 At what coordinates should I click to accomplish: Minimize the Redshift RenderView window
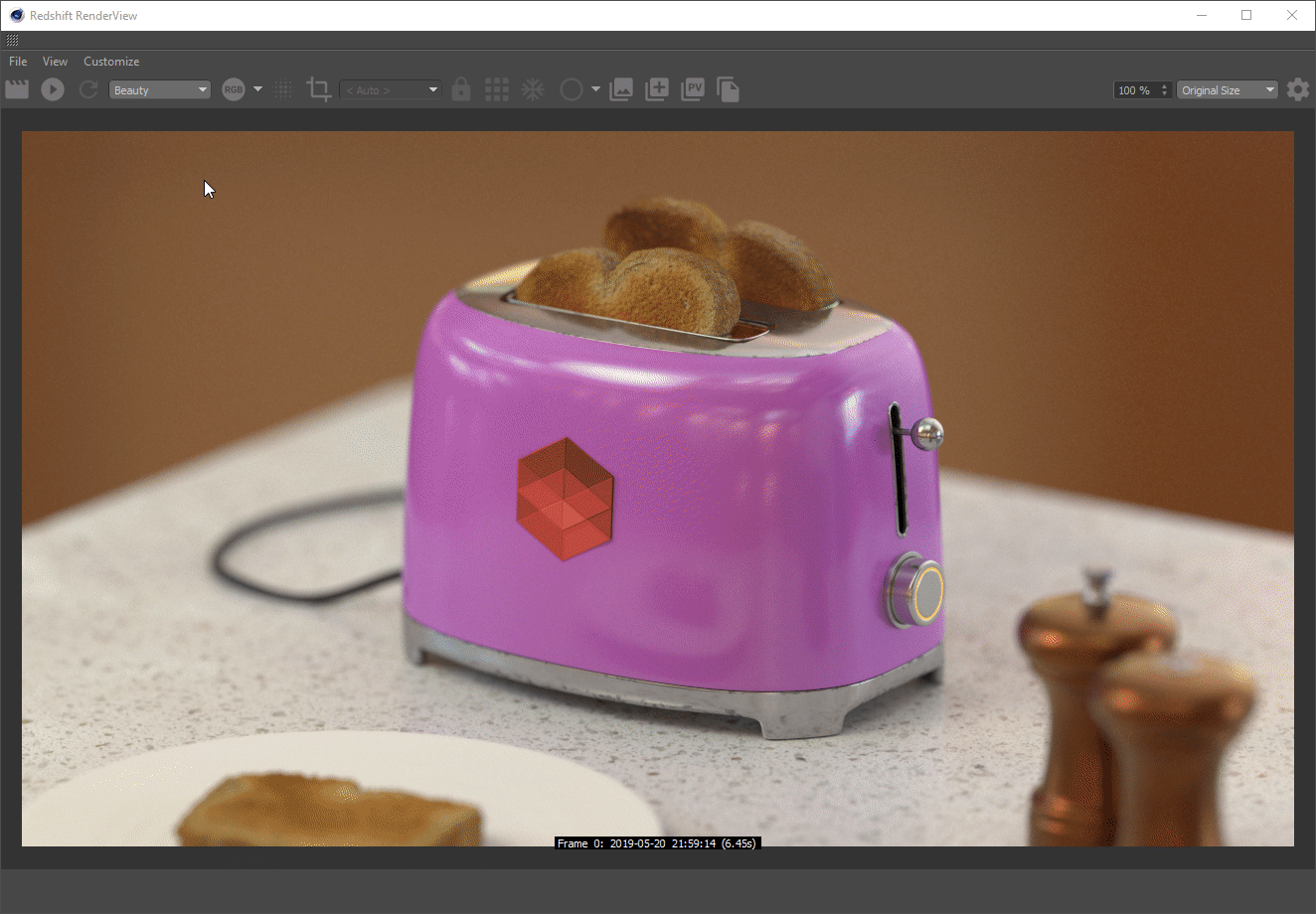(1202, 15)
